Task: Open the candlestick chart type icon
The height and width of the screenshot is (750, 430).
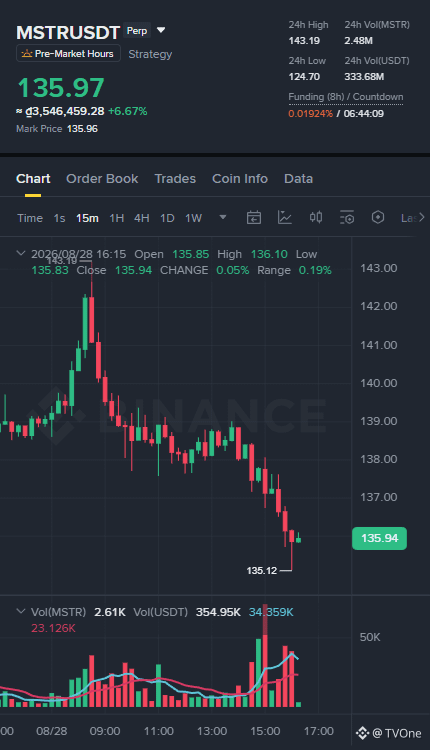Action: click(316, 218)
